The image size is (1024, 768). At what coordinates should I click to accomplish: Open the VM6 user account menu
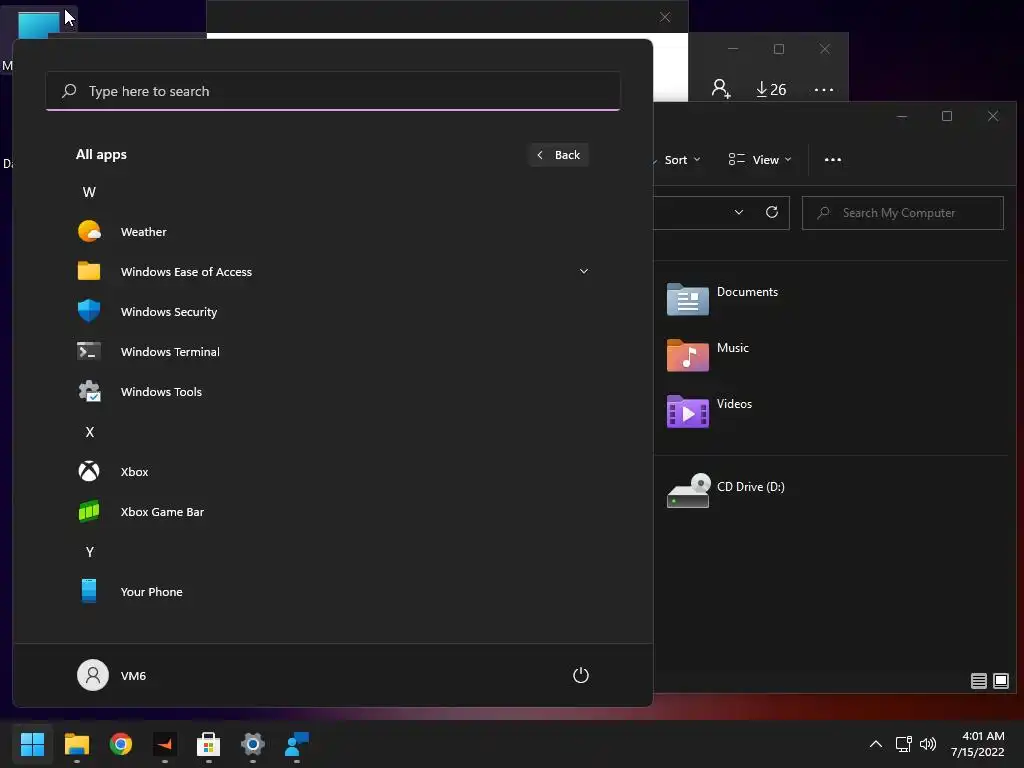[112, 675]
